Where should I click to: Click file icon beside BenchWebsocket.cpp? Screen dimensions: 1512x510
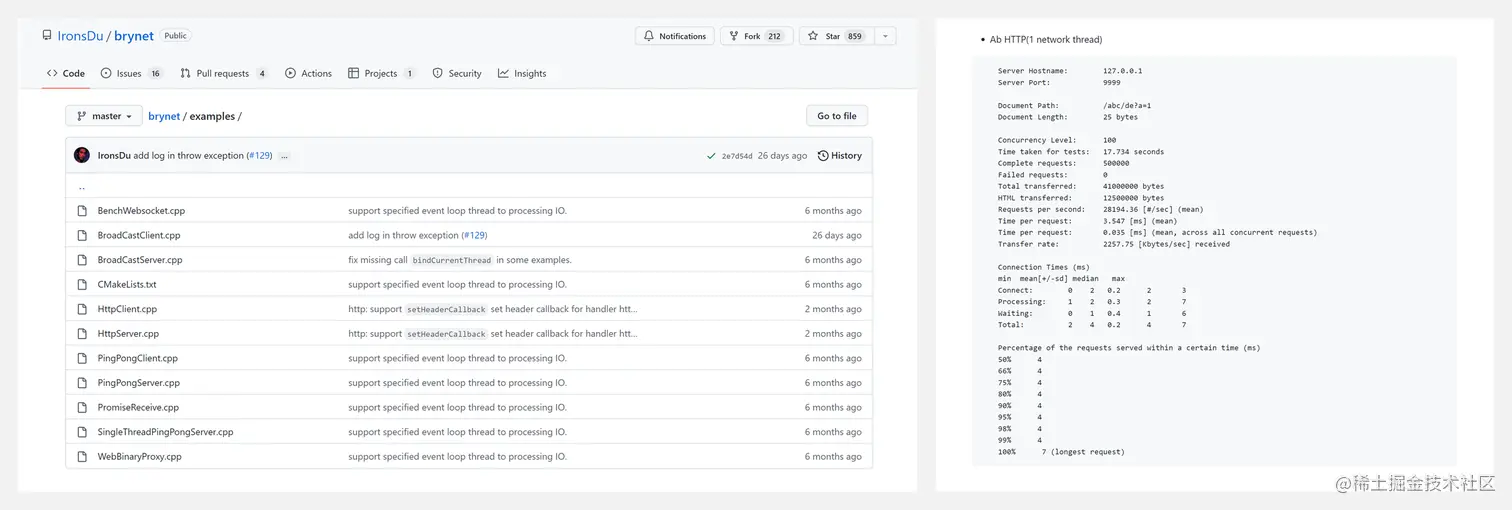(83, 211)
